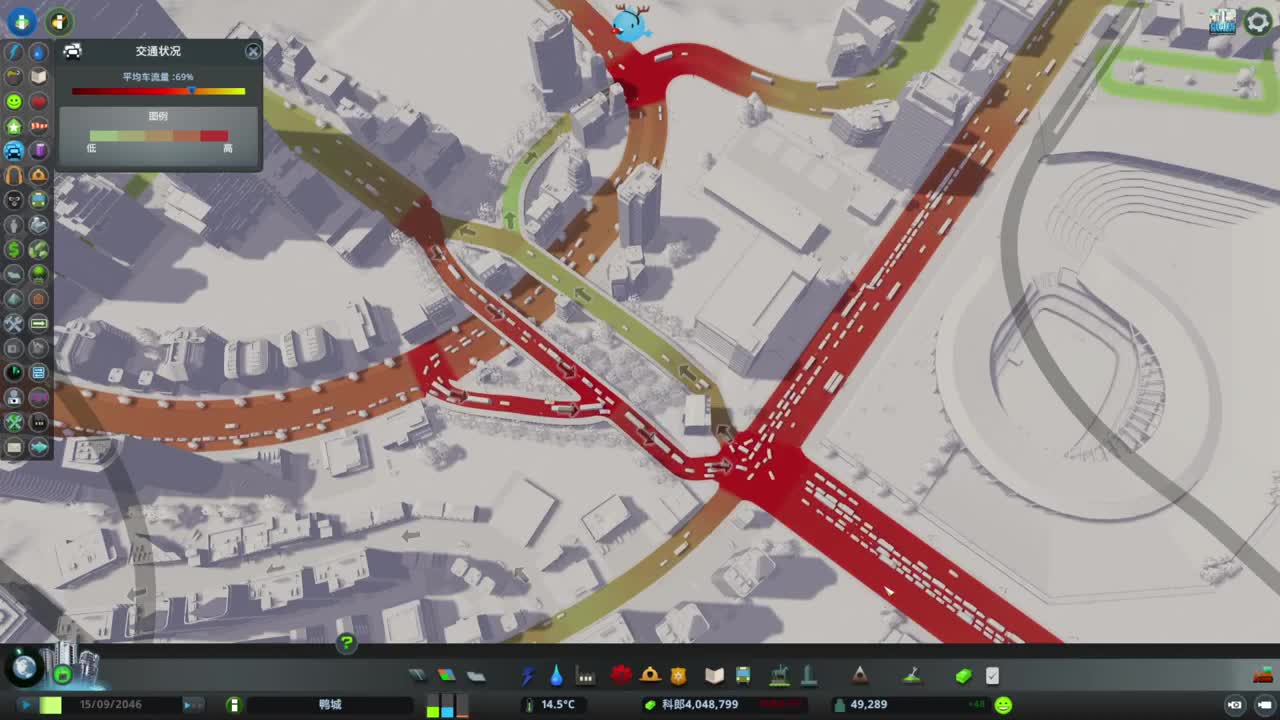The height and width of the screenshot is (720, 1280).
Task: Change the simulation speed button
Action: [x=193, y=705]
